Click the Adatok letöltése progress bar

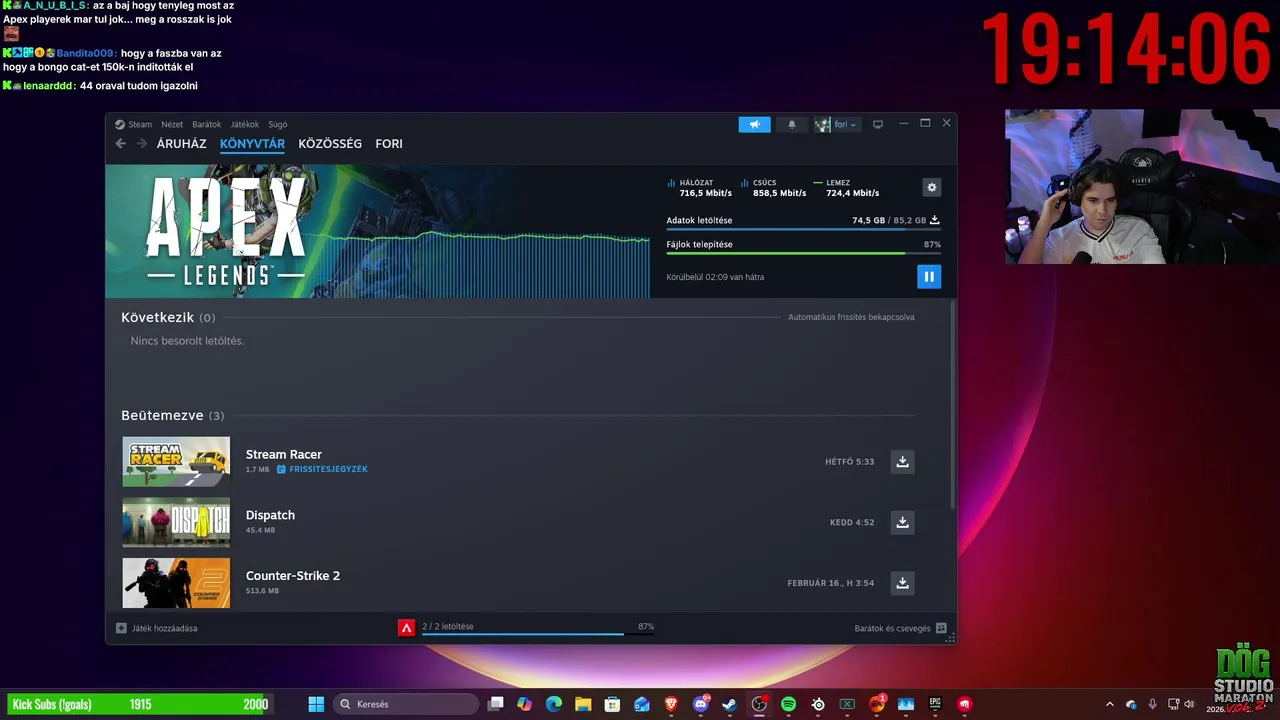coord(803,230)
